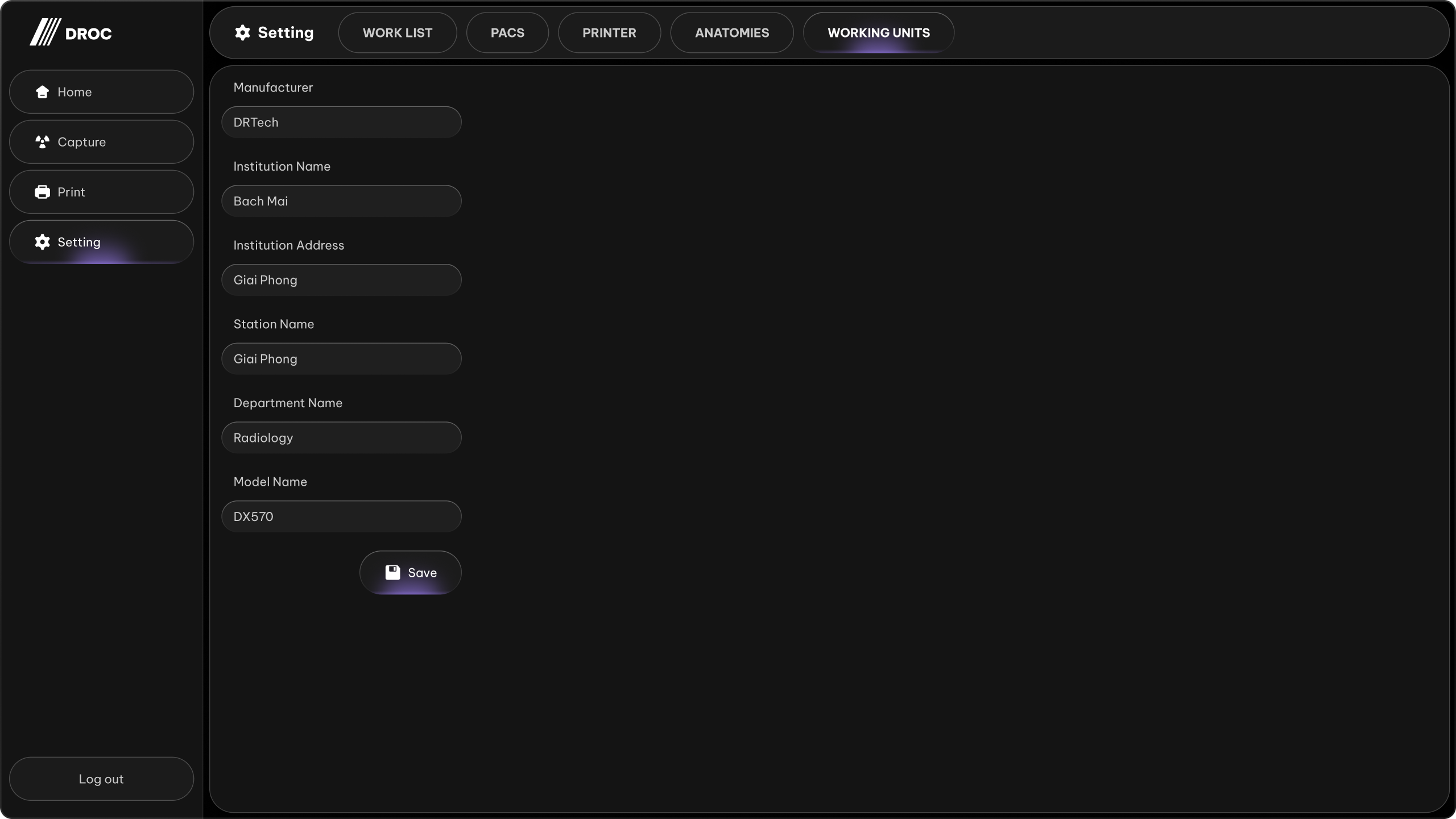Click the Log out button
The image size is (1456, 819).
(x=101, y=779)
